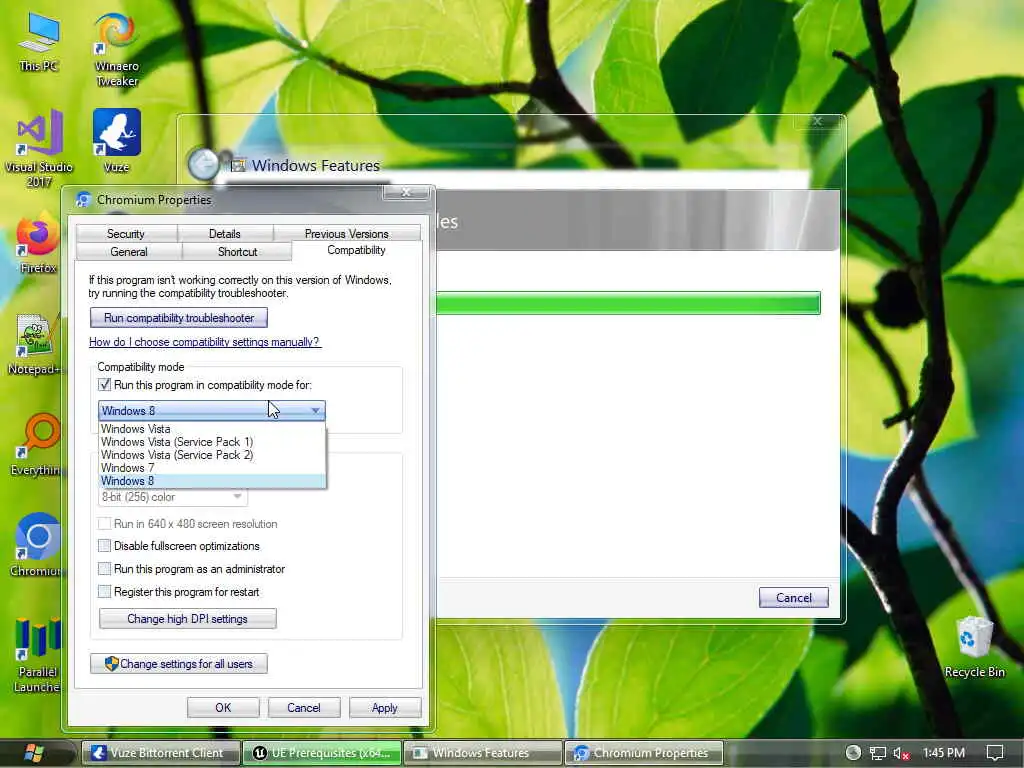
Task: Check Register this program for restart
Action: (104, 592)
